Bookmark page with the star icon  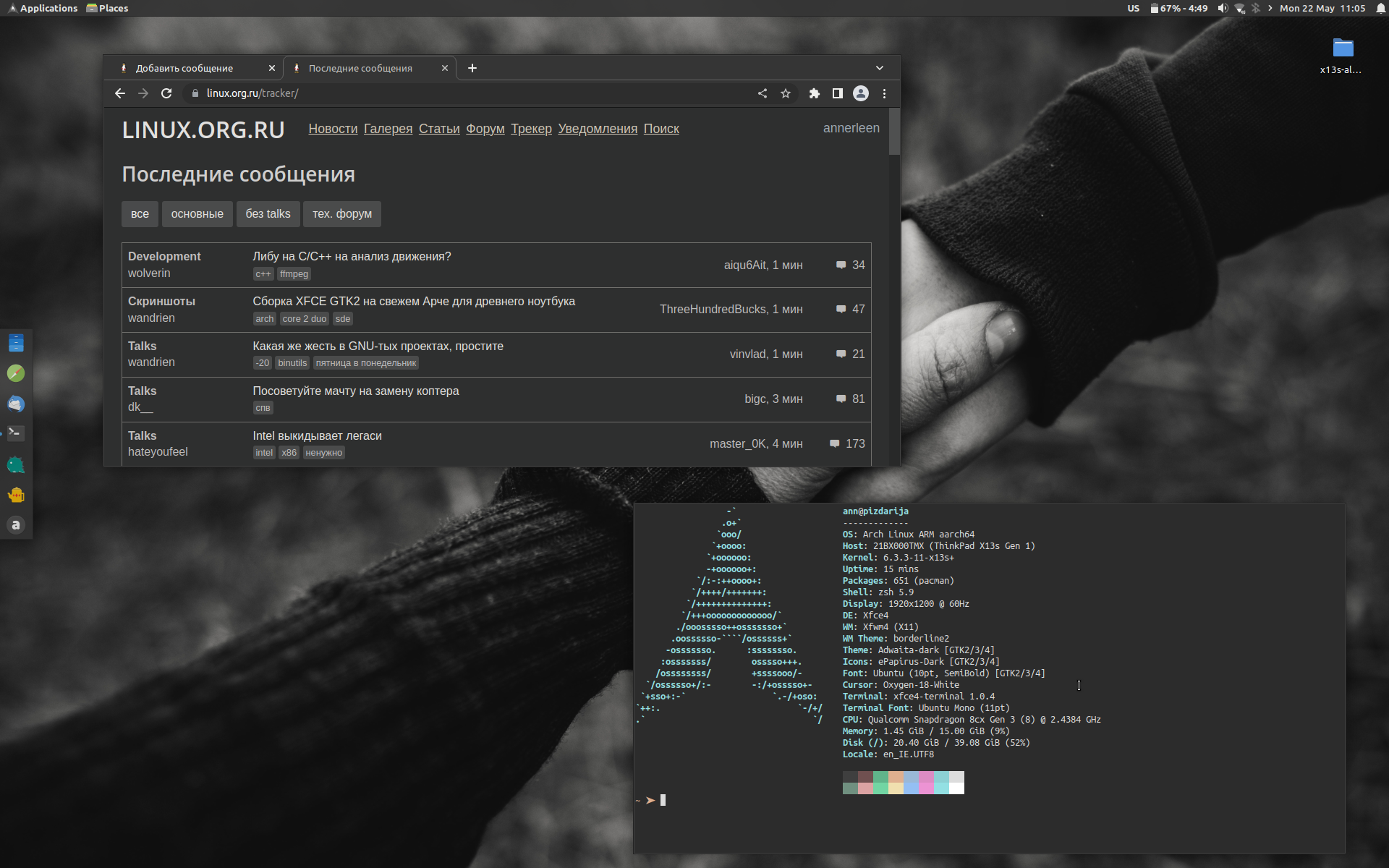tap(786, 93)
